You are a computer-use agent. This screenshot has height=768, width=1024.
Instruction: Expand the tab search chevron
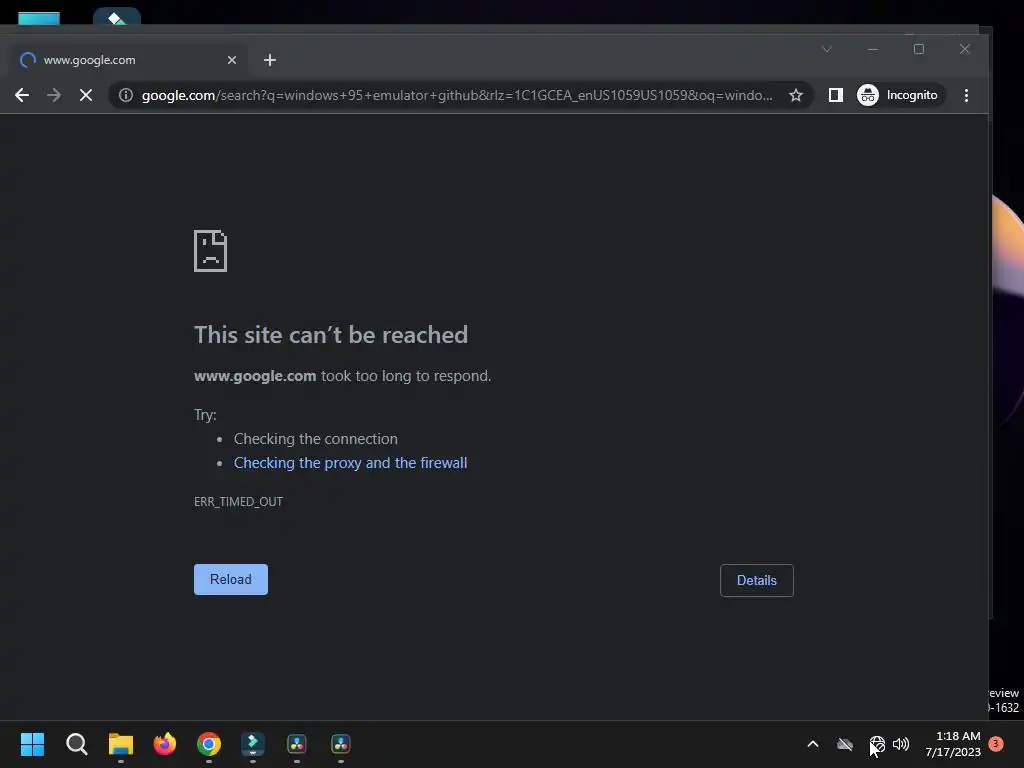[x=827, y=49]
